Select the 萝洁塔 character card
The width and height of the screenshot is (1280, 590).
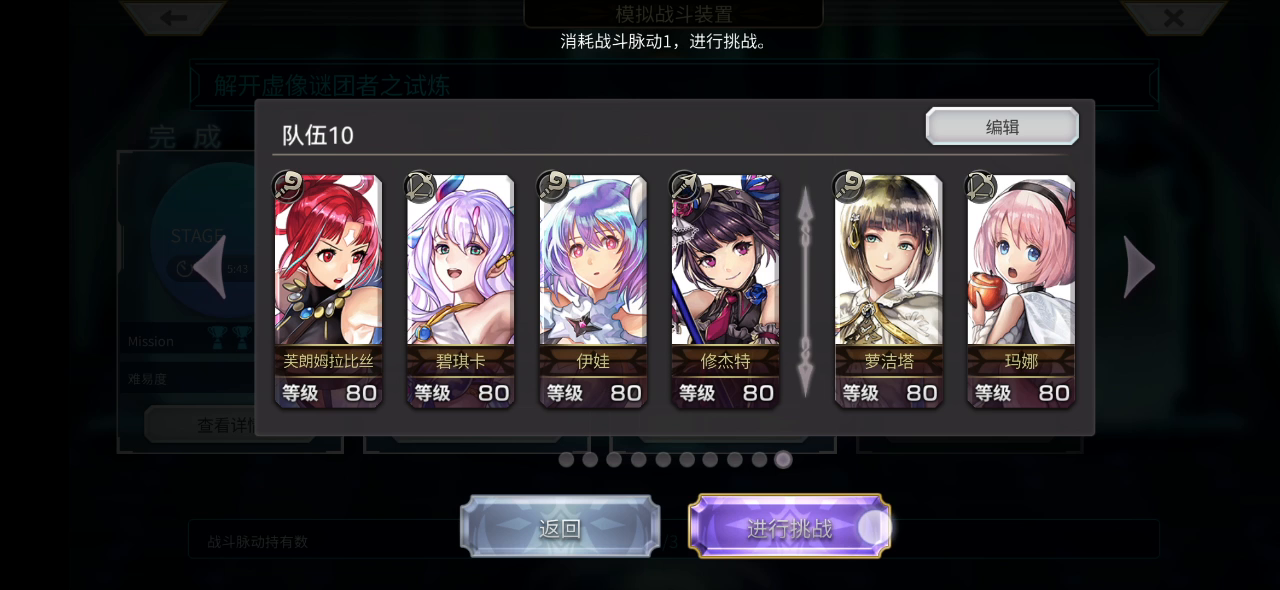click(x=888, y=291)
